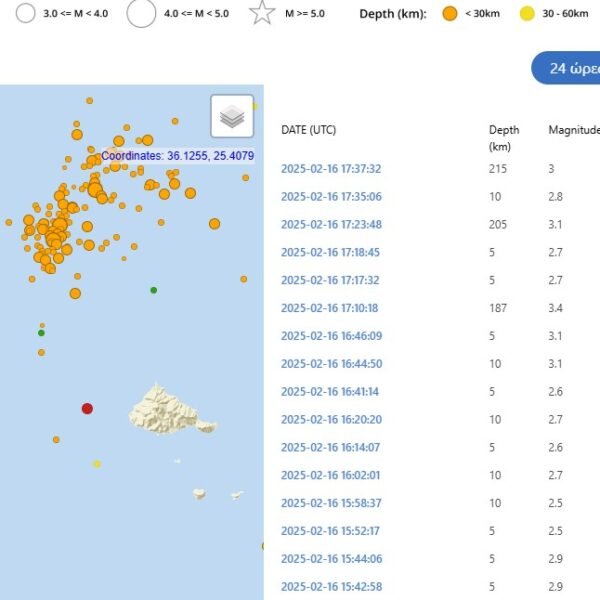The width and height of the screenshot is (600, 600).
Task: Open the 2025-02-16 17:10:18 earthquake event
Action: click(x=331, y=308)
